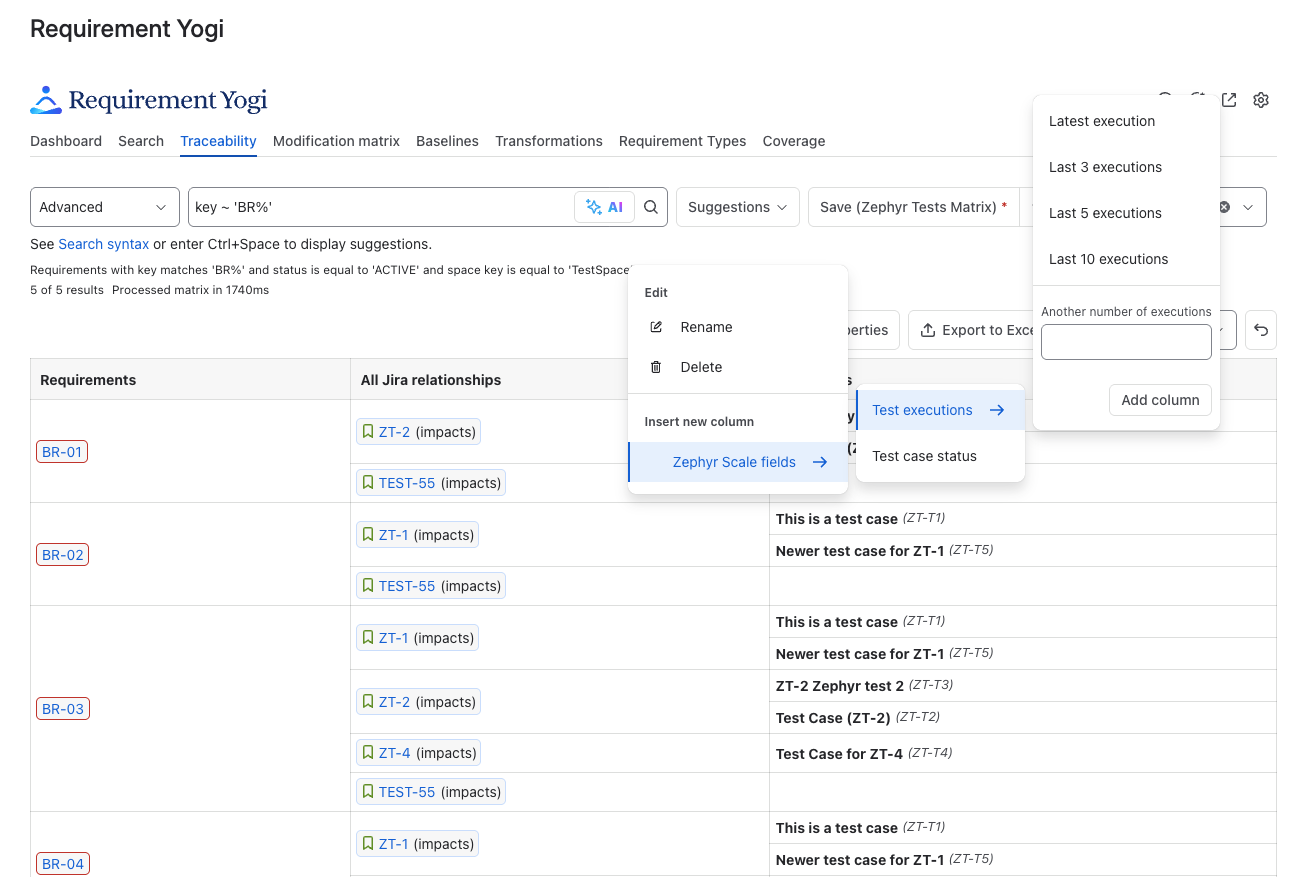Click 'This is a test case' in BR-04
The height and width of the screenshot is (877, 1297).
click(837, 828)
